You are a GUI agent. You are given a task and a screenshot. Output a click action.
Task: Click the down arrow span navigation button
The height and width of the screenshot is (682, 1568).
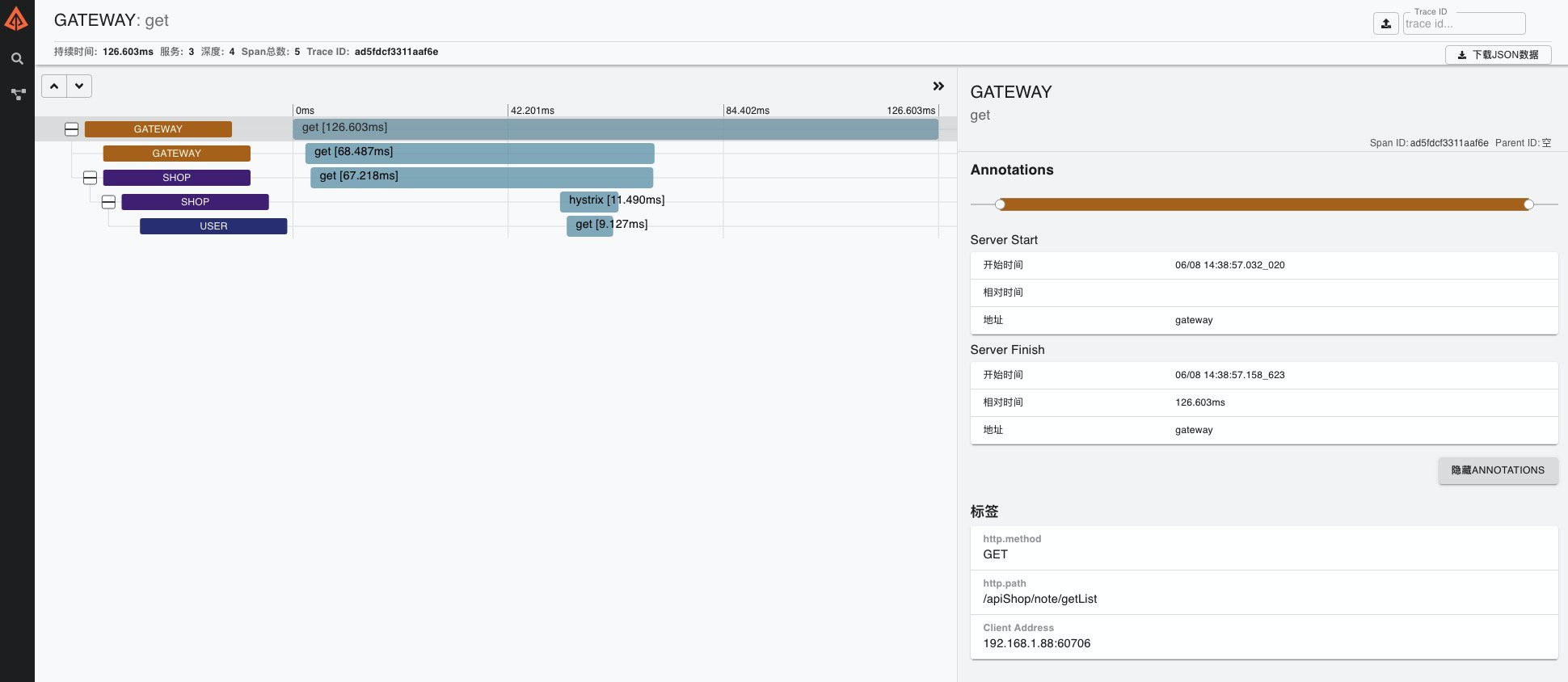click(x=79, y=86)
